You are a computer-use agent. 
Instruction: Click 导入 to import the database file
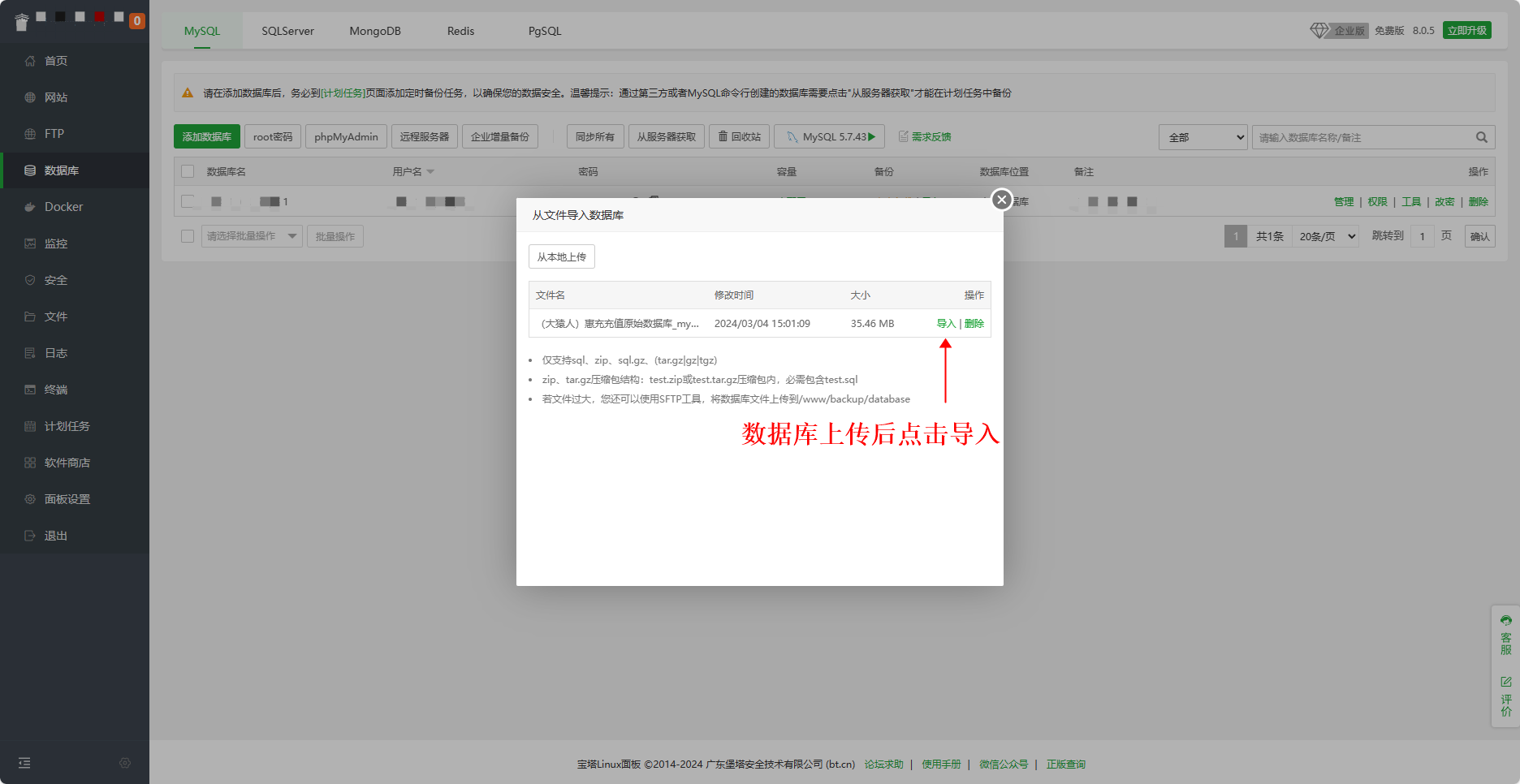[x=946, y=323]
